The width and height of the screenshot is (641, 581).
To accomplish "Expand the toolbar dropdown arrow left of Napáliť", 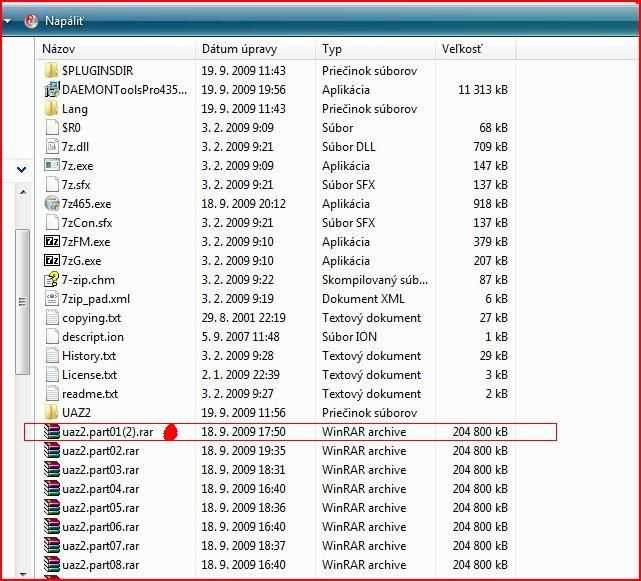I will pos(7,21).
